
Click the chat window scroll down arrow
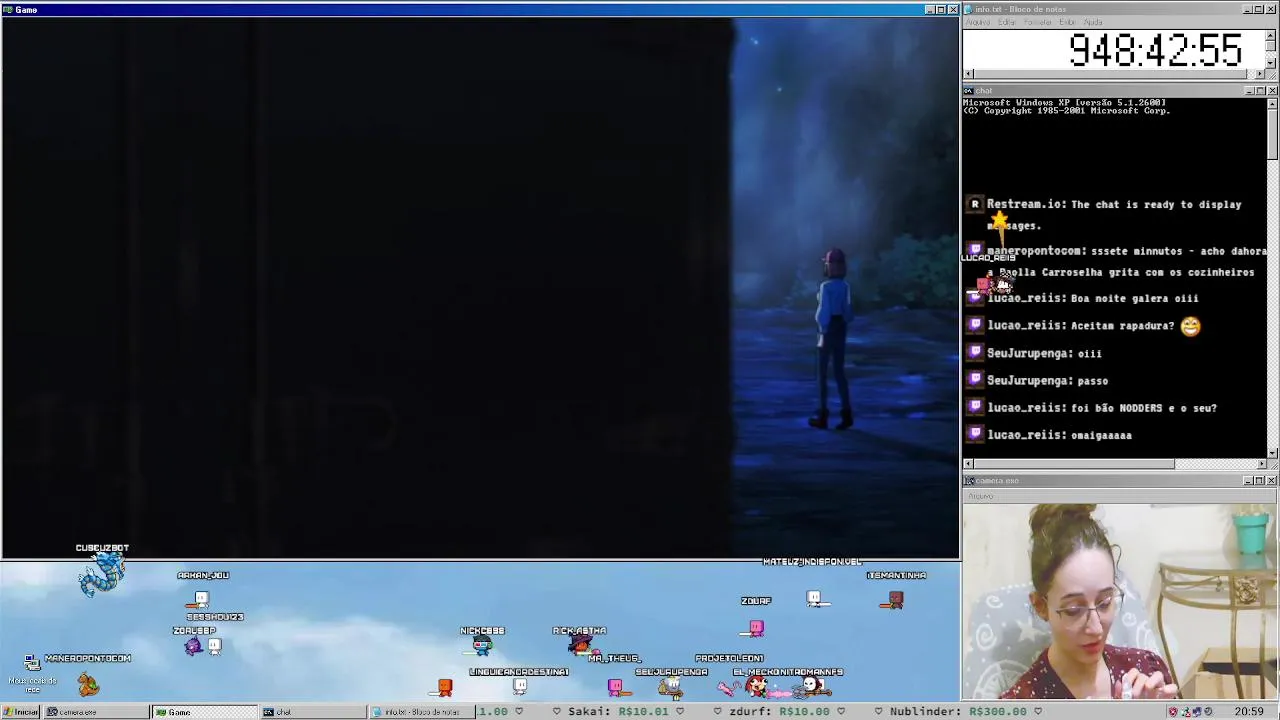[x=1271, y=453]
